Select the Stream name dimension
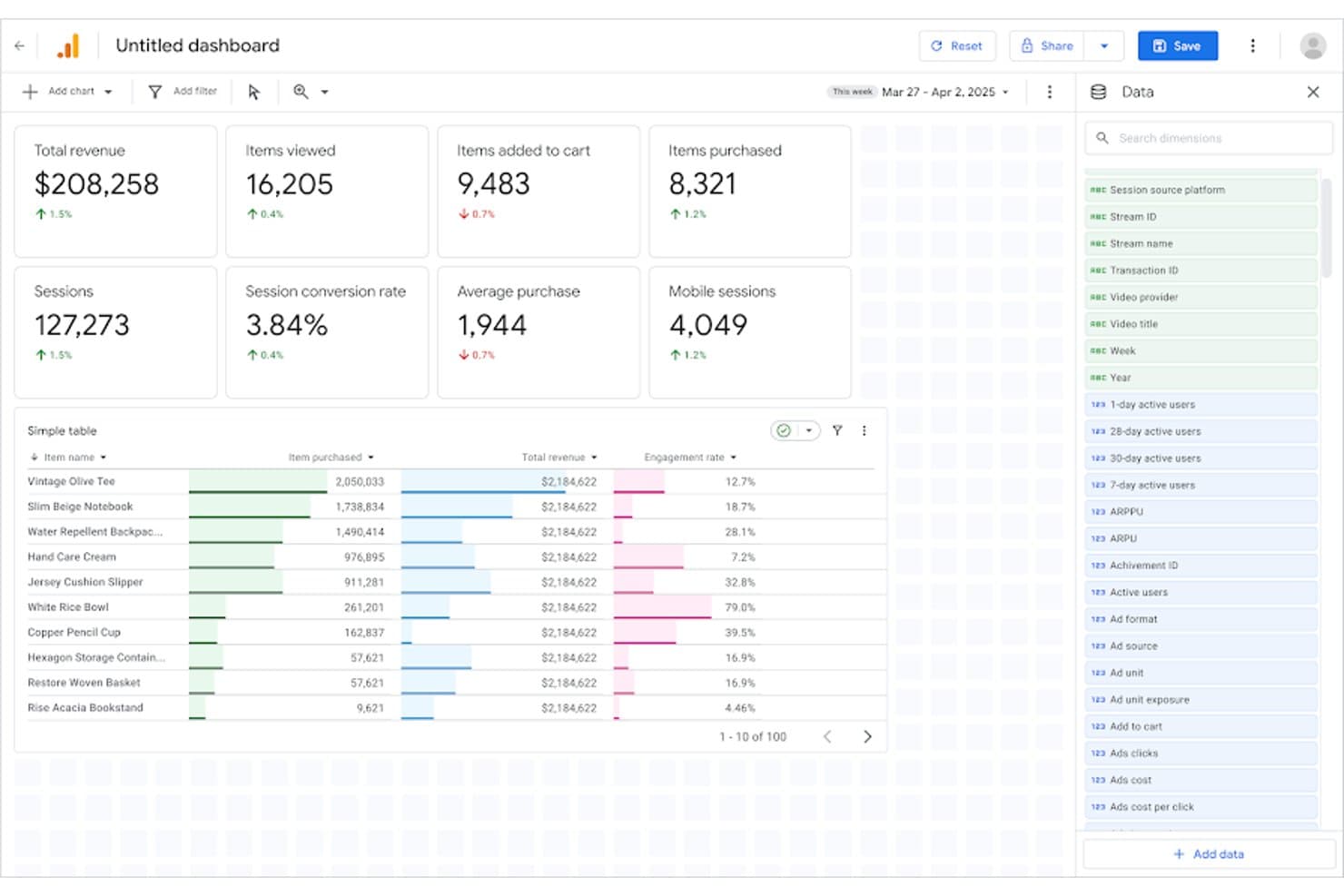Screen dimensions: 1344x896 click(x=1201, y=243)
